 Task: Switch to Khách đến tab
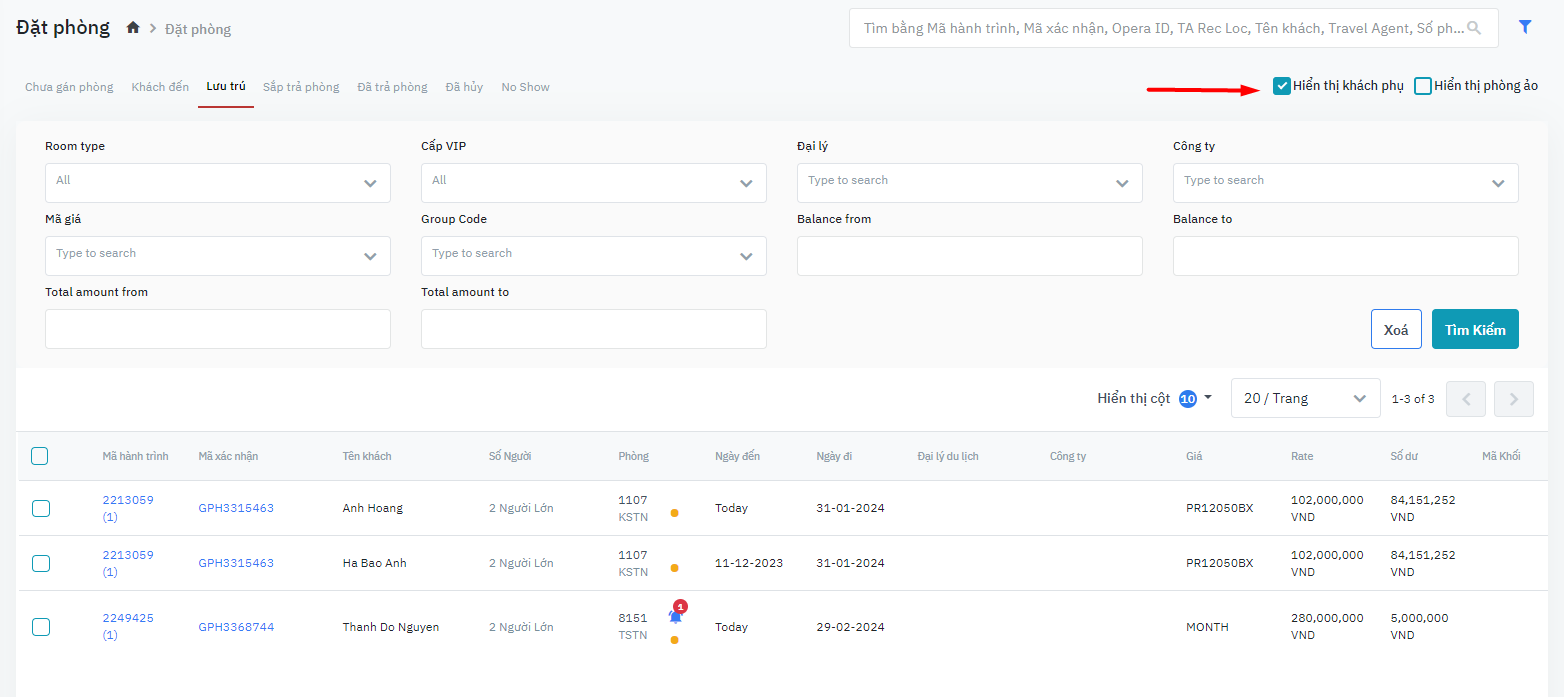(160, 87)
